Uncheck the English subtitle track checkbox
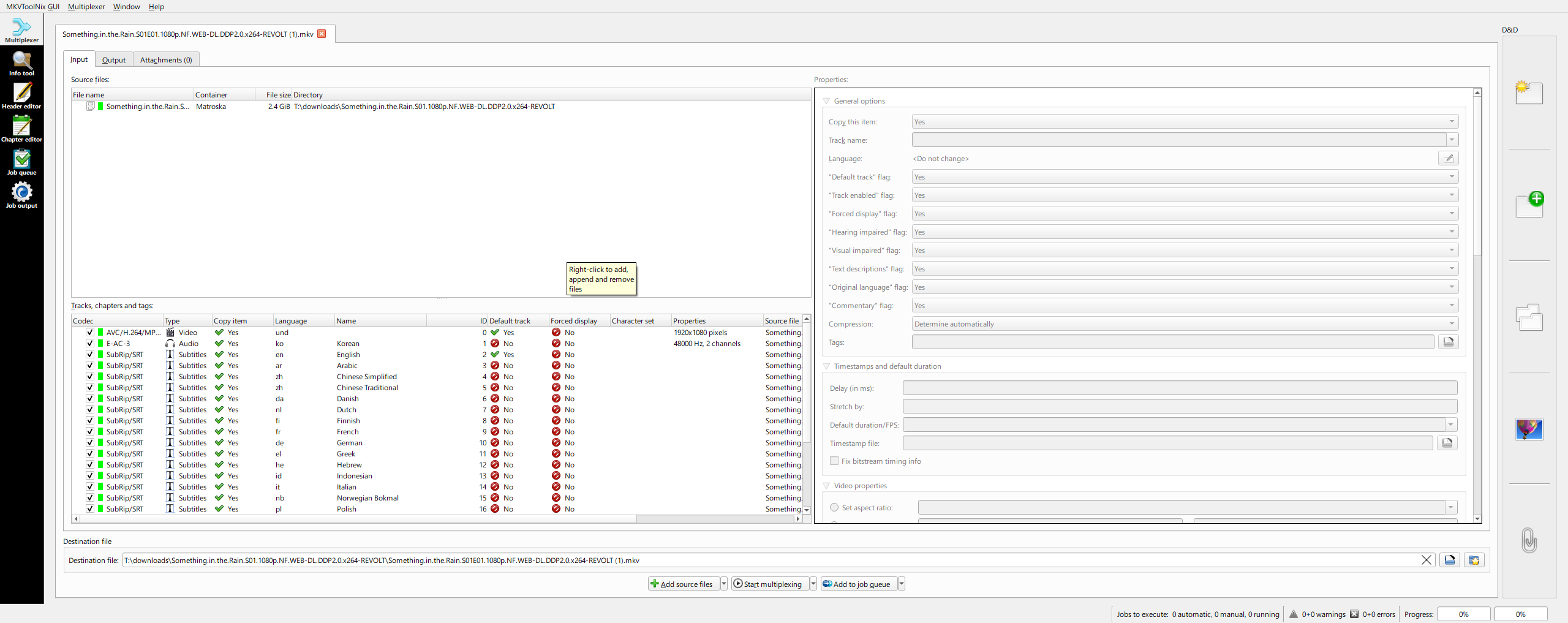The image size is (1568, 623). pyautogui.click(x=90, y=354)
